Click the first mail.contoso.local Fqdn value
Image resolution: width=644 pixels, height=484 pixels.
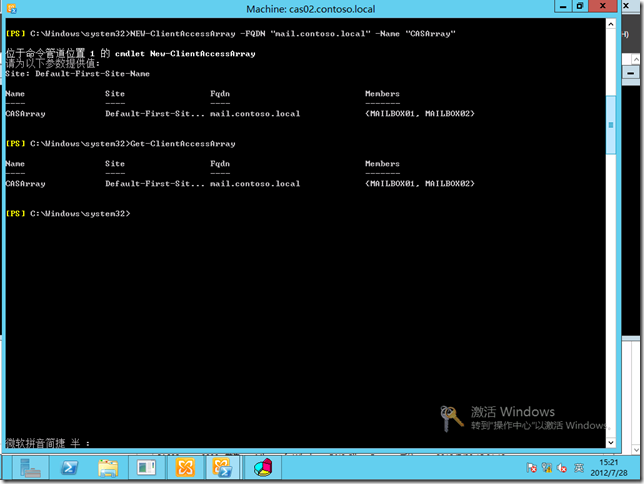[x=255, y=114]
